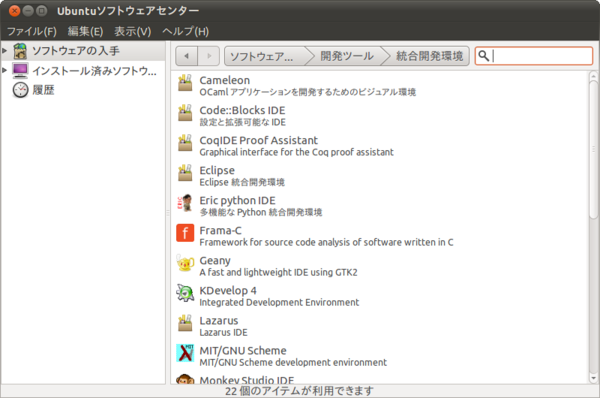600x398 pixels.
Task: Expand the インストール済みソフトウェア tree arrow
Action: pyautogui.click(x=5, y=70)
